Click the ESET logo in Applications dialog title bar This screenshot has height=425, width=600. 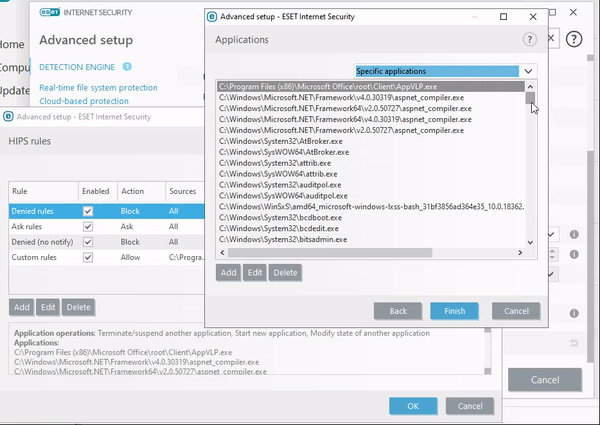(x=212, y=17)
